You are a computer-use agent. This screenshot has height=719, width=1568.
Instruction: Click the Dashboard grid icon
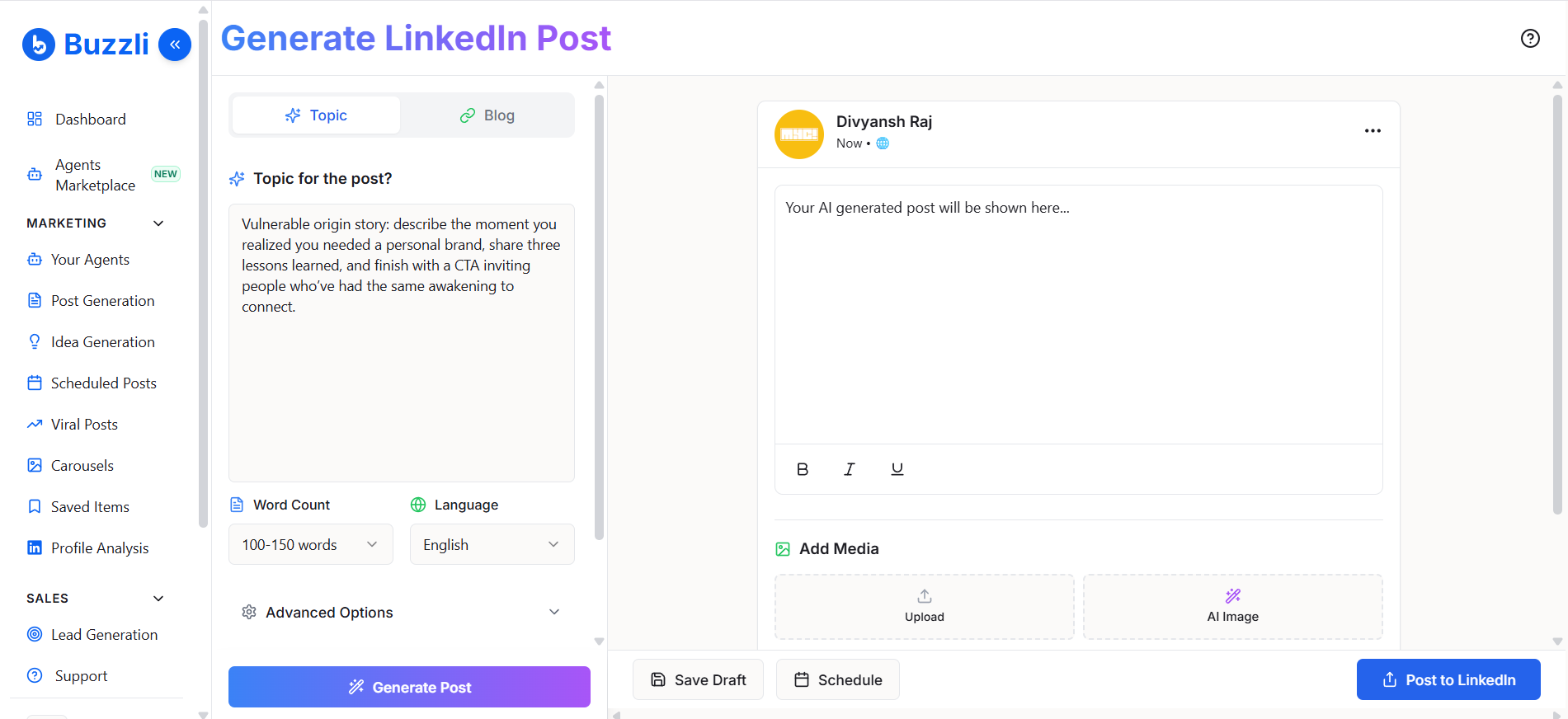(35, 119)
